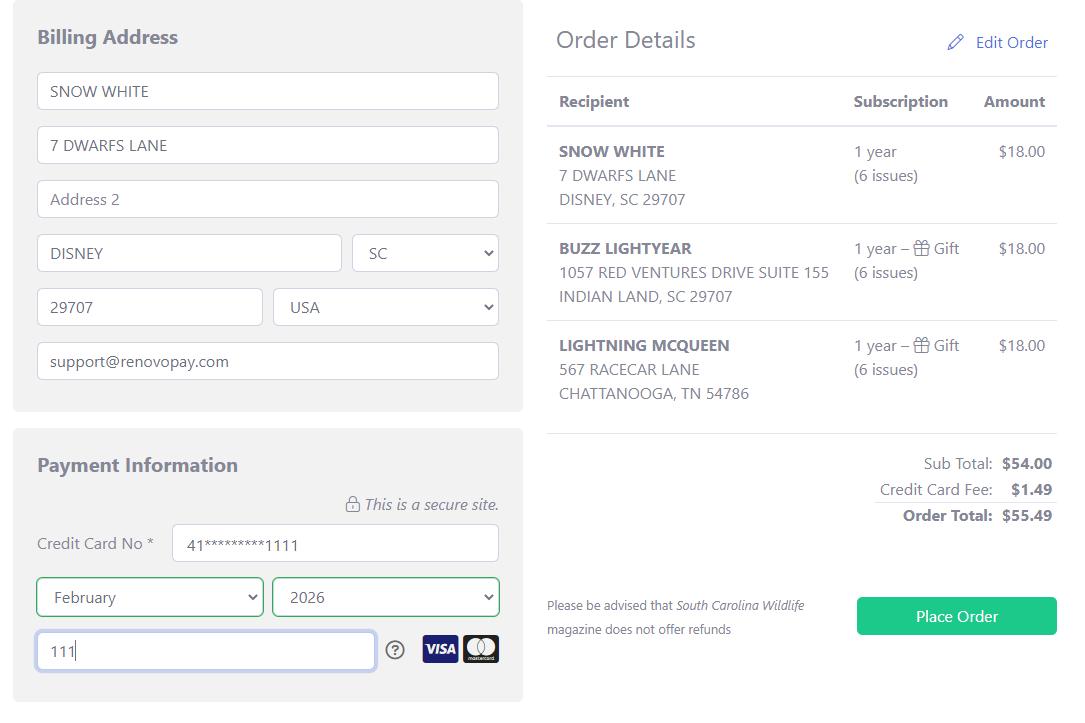Click Buzz Lightyear's gift icon
1085x723 pixels.
click(x=921, y=248)
